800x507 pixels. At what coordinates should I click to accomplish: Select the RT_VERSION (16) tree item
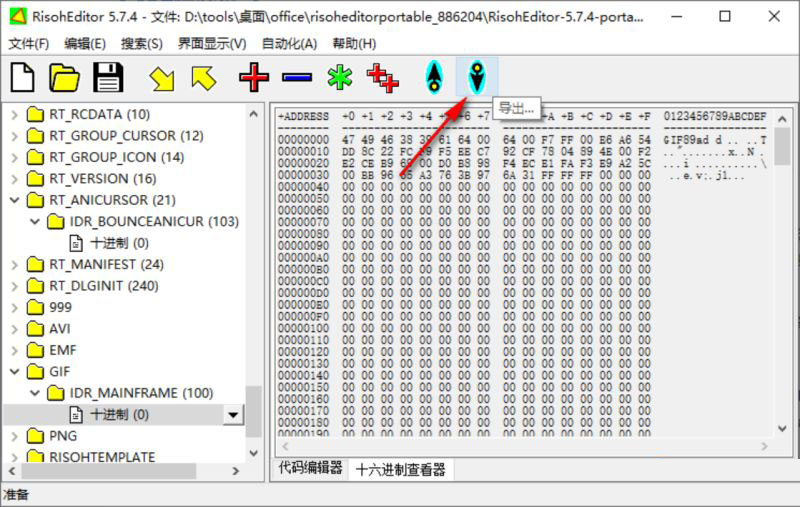tap(103, 179)
